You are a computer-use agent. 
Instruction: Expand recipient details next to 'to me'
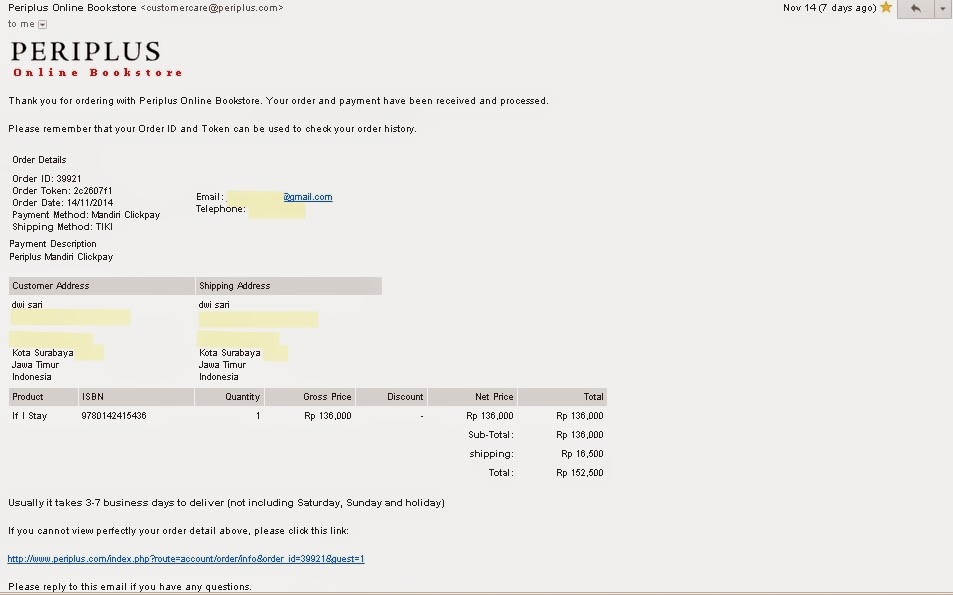point(43,24)
